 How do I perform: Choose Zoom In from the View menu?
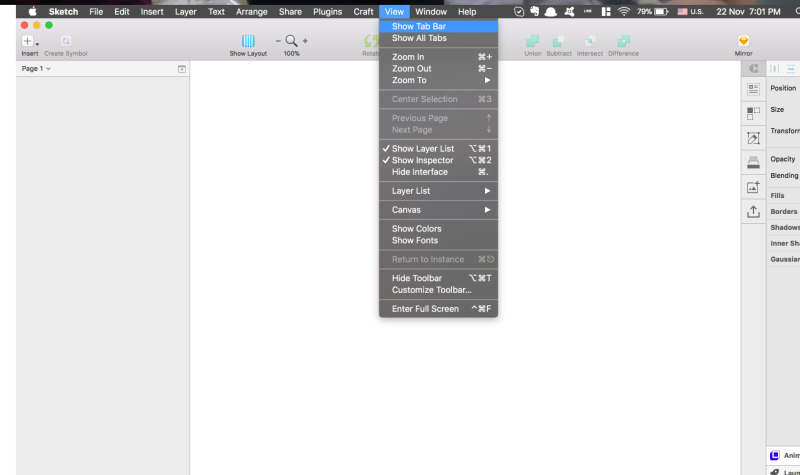coord(438,57)
